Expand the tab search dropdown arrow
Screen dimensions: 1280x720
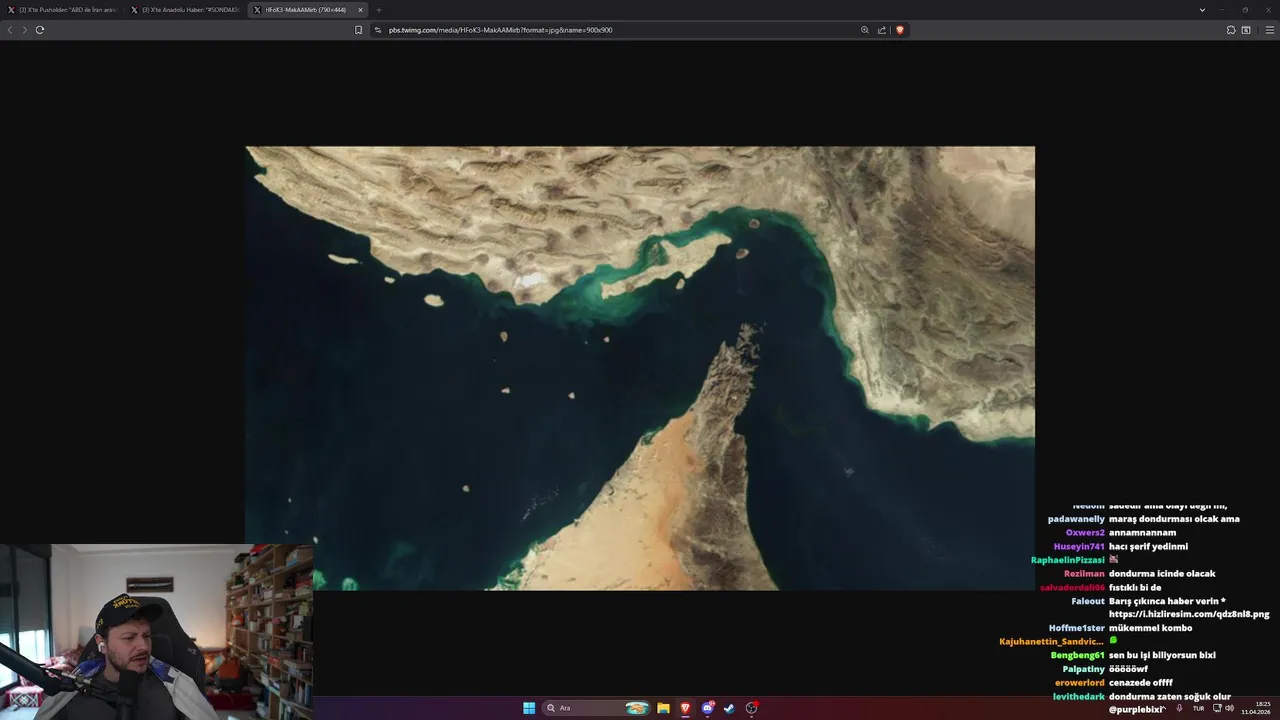pyautogui.click(x=1202, y=10)
